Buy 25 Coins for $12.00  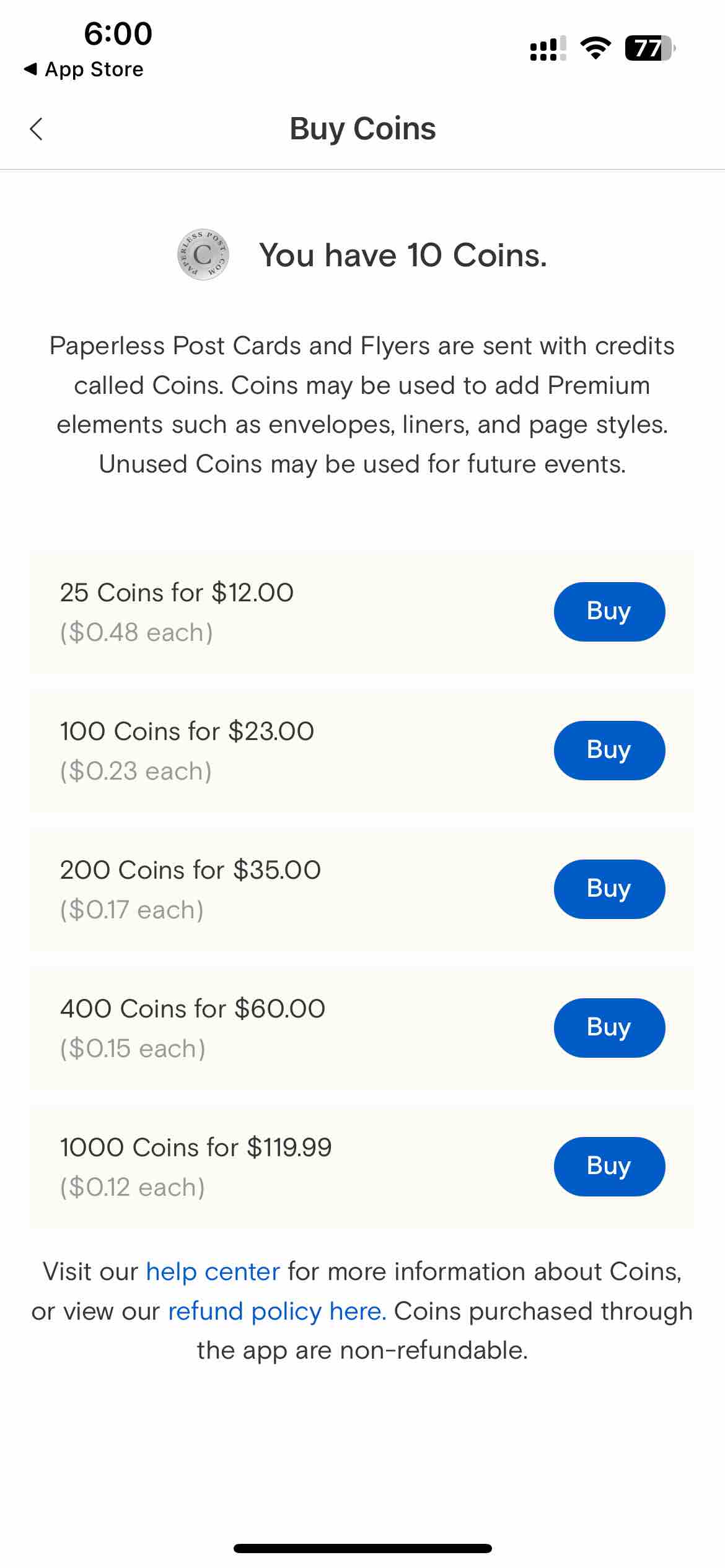[x=609, y=611]
